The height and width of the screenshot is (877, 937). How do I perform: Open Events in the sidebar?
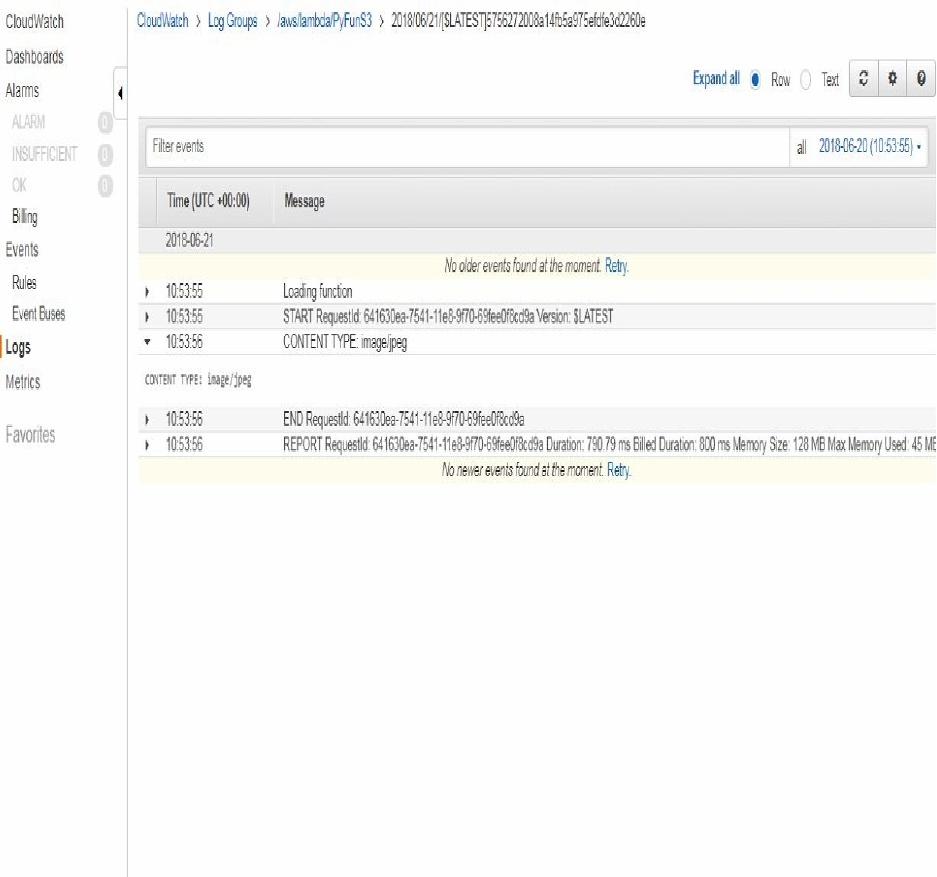coord(22,249)
